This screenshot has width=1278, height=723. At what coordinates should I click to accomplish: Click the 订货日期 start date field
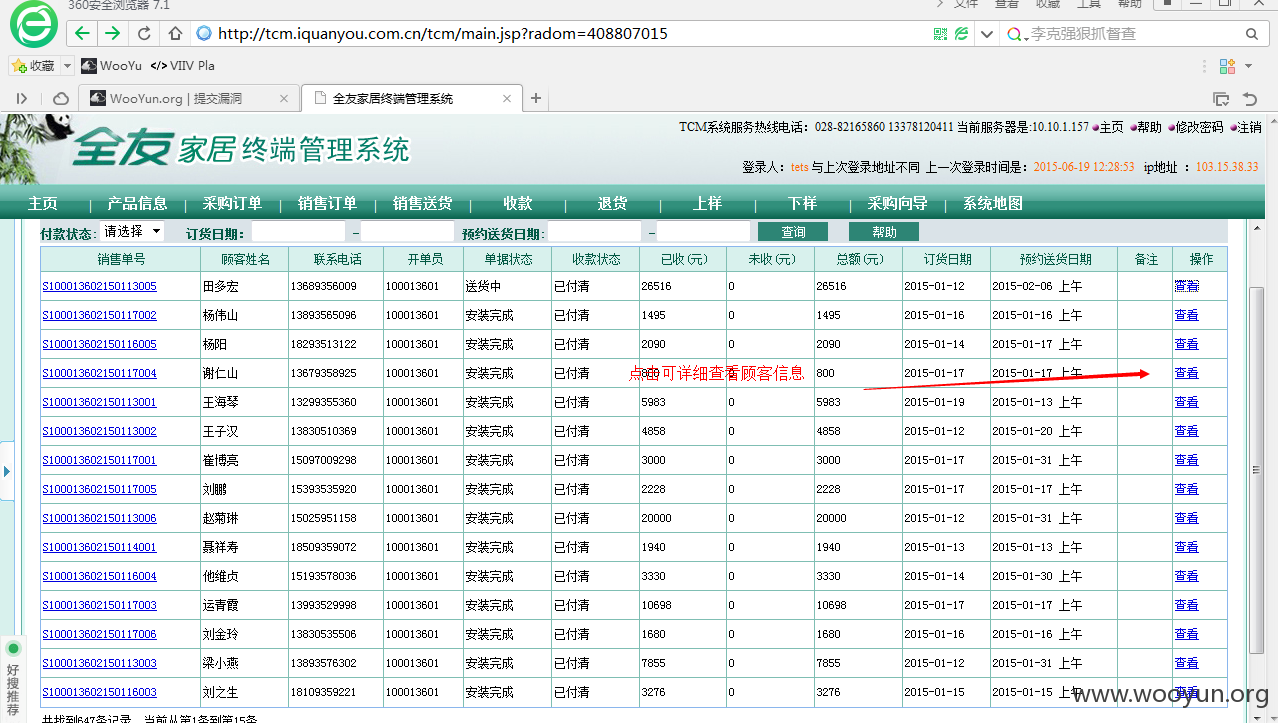point(298,232)
